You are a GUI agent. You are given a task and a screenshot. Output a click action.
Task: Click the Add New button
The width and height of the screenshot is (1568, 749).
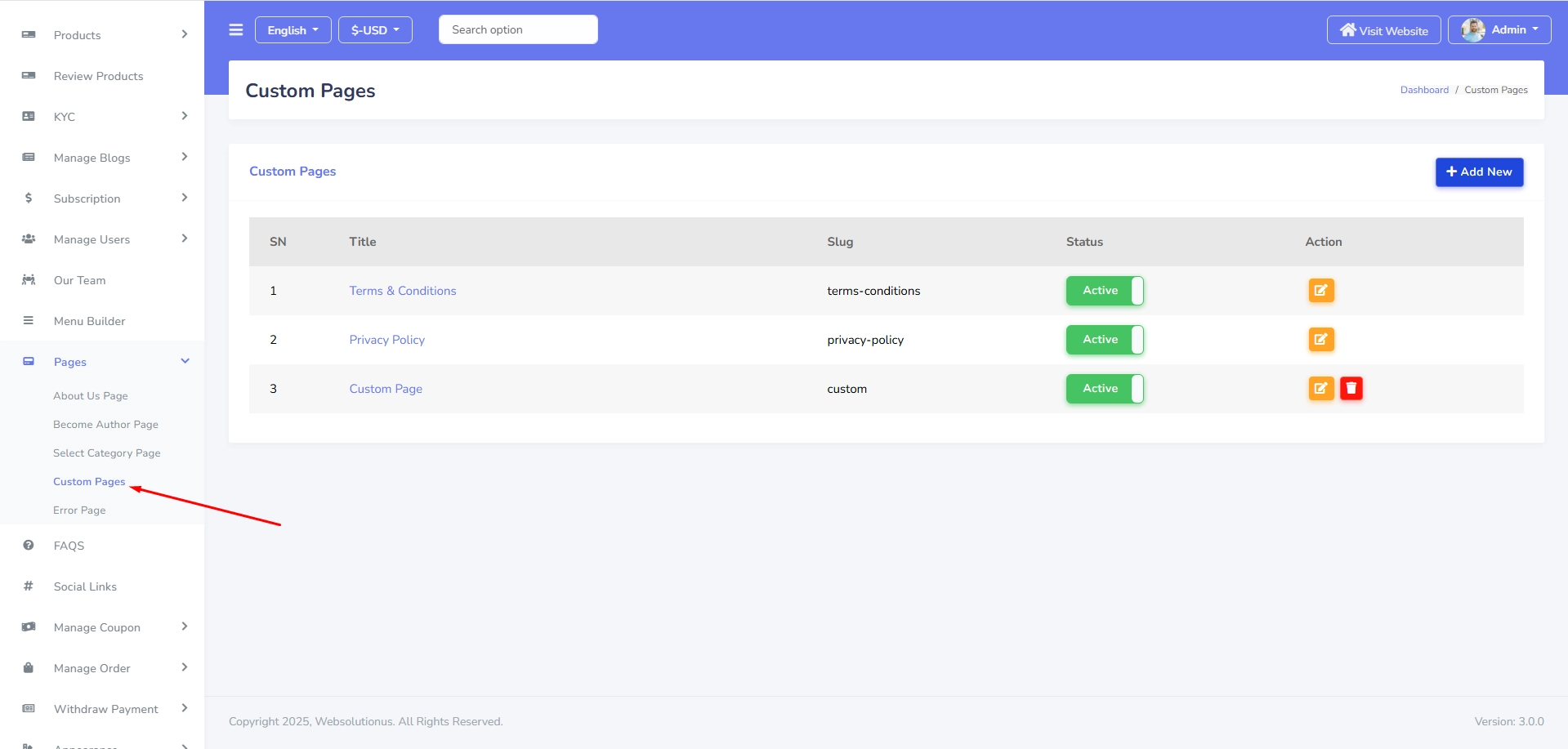(1479, 172)
